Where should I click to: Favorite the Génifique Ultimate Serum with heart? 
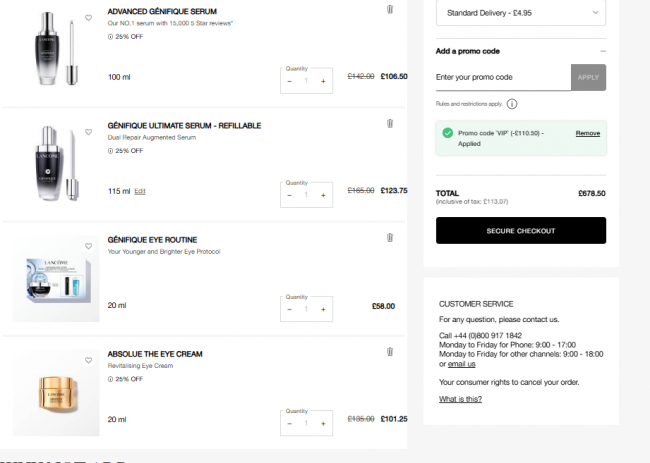[x=89, y=131]
